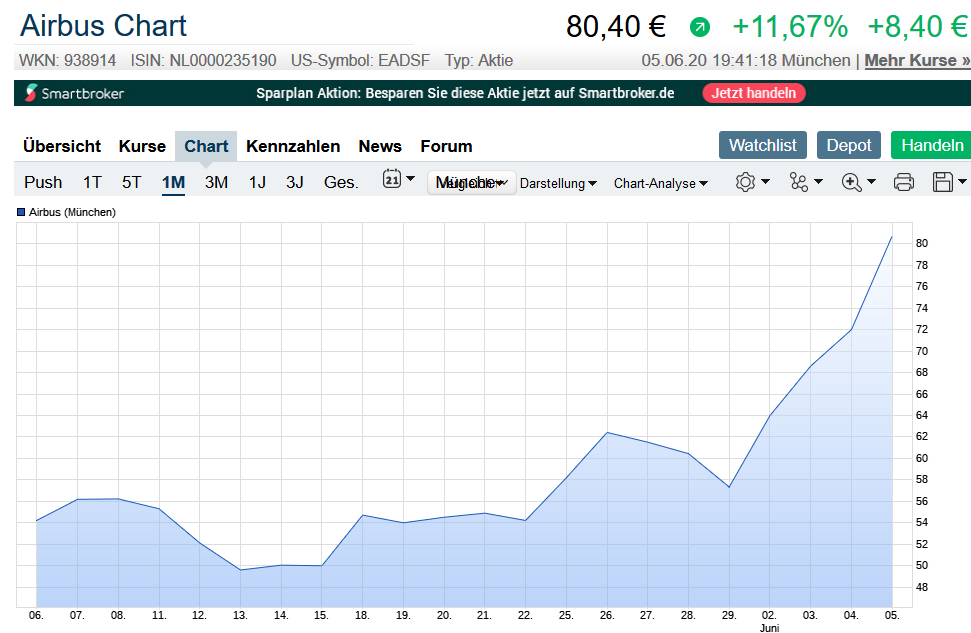Expand calendar dropdown arrow

click(410, 179)
